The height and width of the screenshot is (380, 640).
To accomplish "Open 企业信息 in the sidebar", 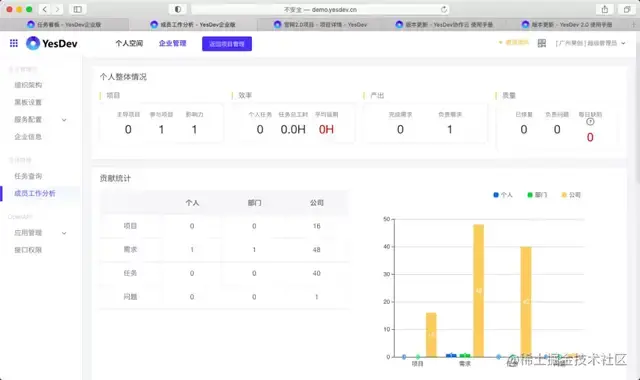I will tap(28, 137).
